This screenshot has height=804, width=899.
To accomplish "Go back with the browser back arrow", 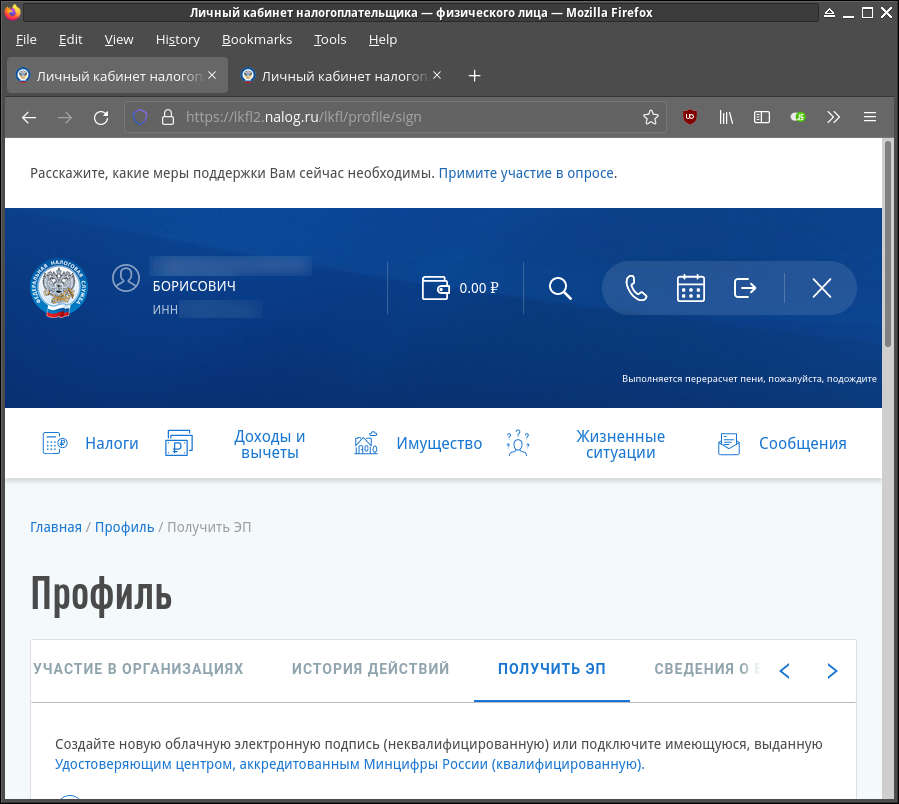I will pyautogui.click(x=29, y=118).
